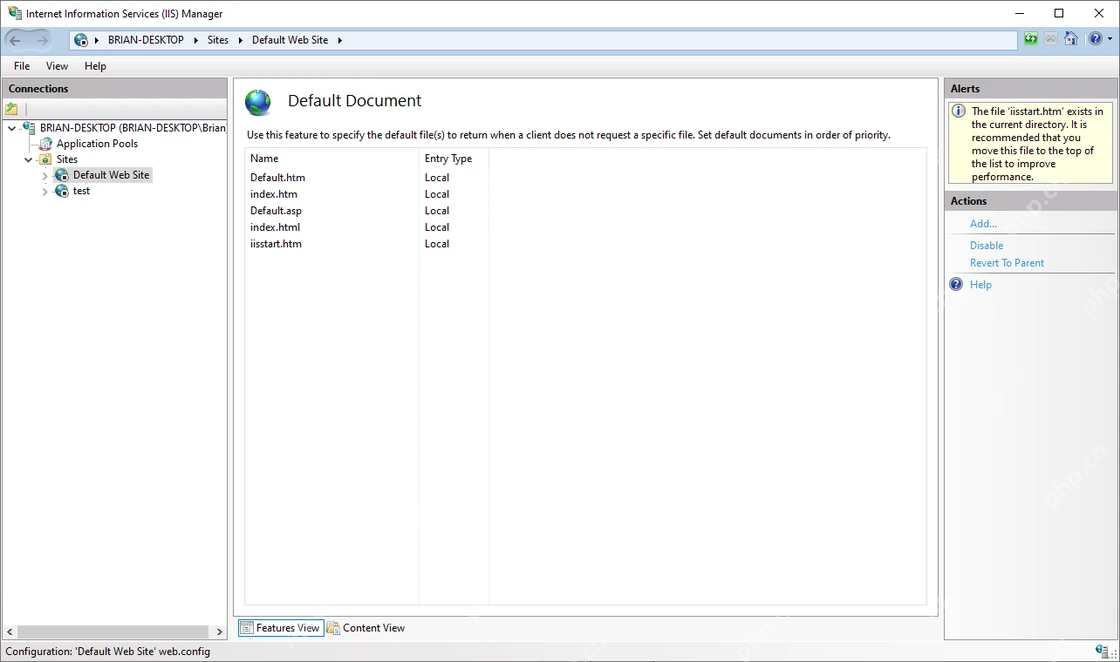Screen dimensions: 1120x662
Task: Click the Add... action link
Action: (984, 224)
